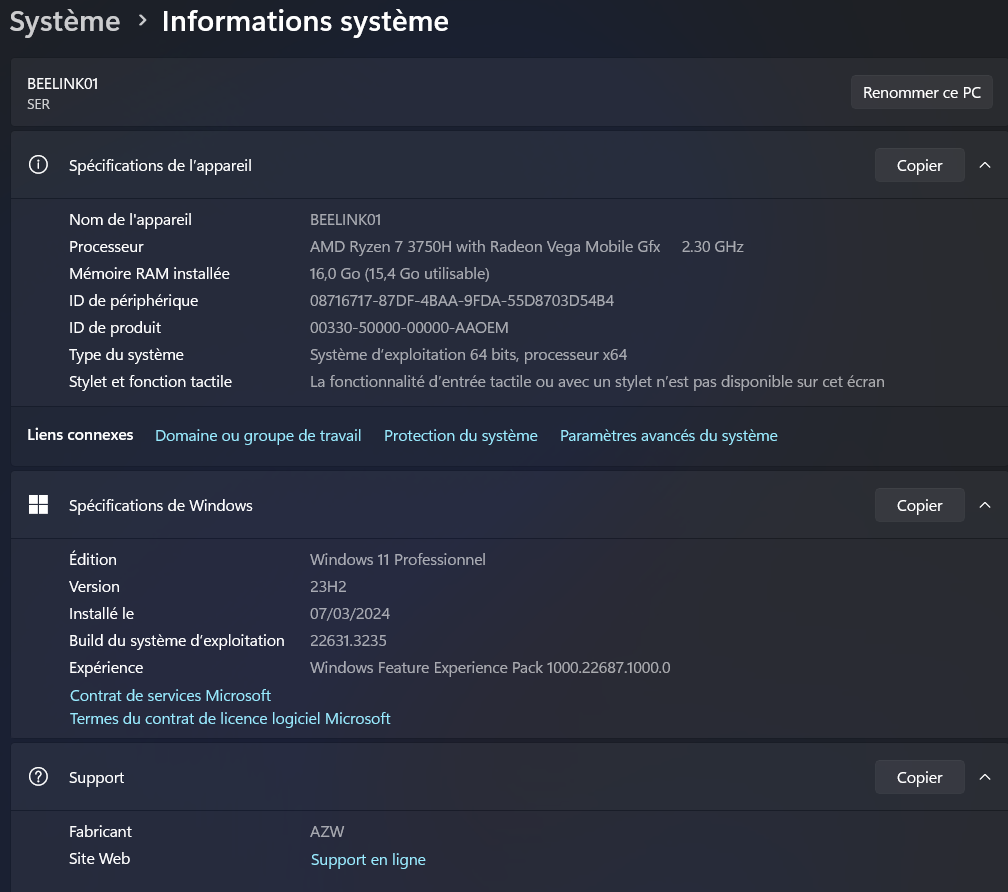Image resolution: width=1008 pixels, height=892 pixels.
Task: Open Protection du système link
Action: (x=460, y=436)
